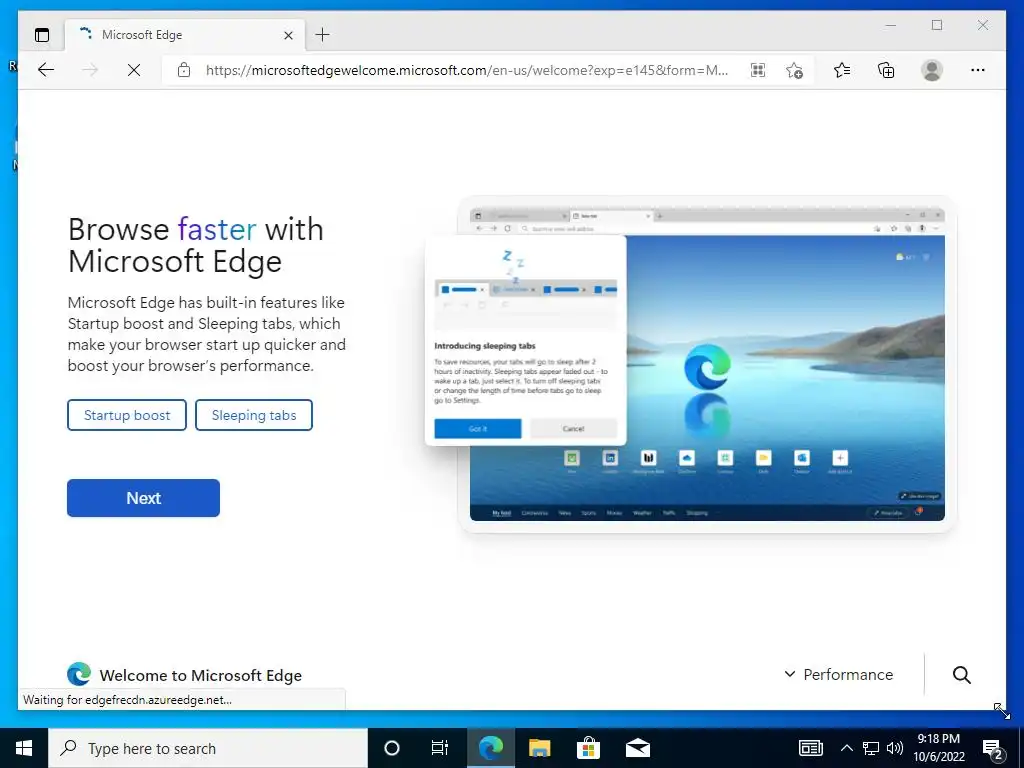Click the Sleeping tabs button
Viewport: 1024px width, 768px height.
(254, 415)
